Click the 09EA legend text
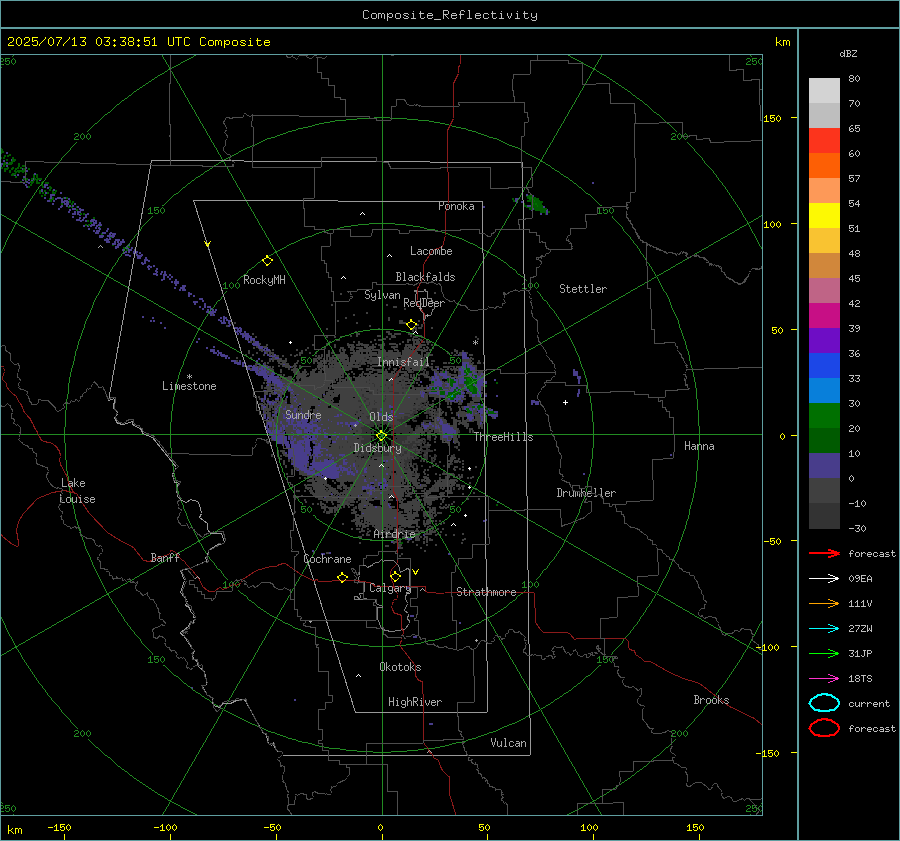Viewport: 900px width, 841px height. click(860, 579)
